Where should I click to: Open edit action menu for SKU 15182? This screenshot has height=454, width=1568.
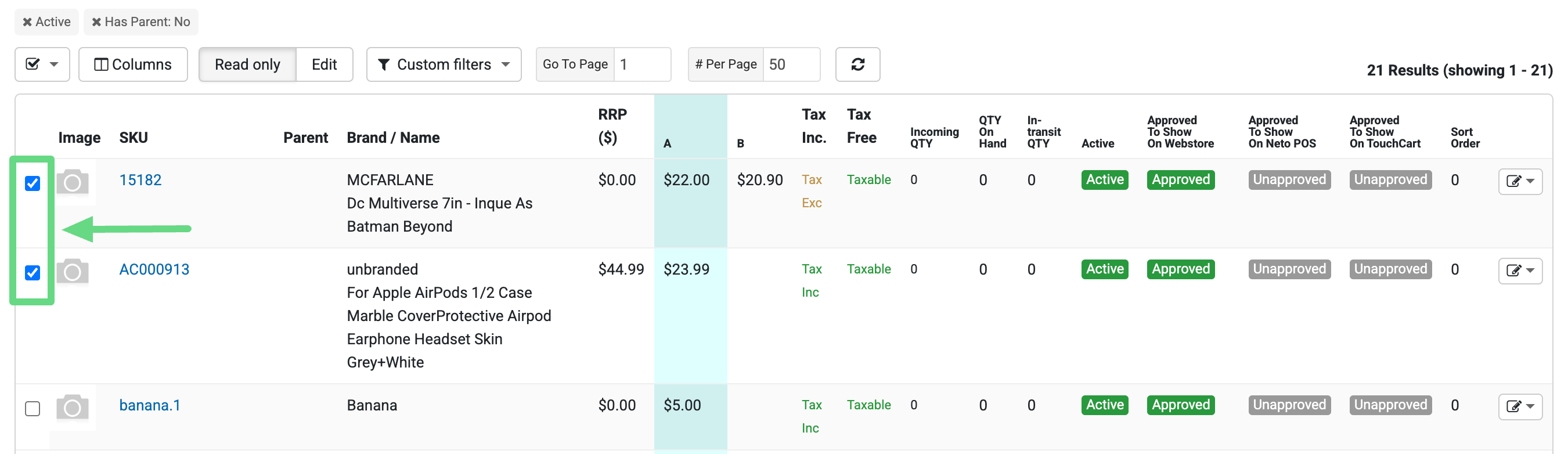point(1519,181)
